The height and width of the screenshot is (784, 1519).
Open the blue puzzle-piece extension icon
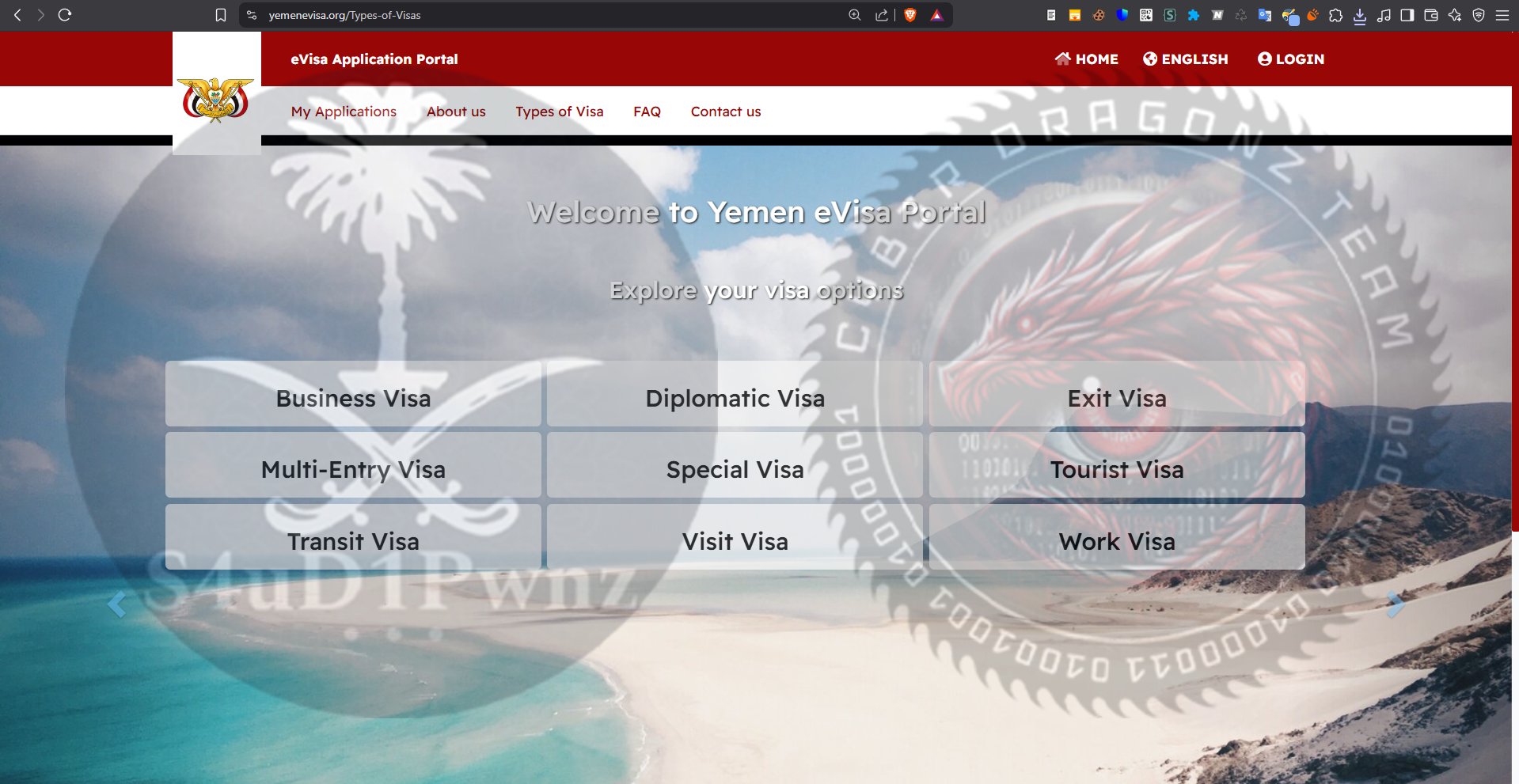(x=1194, y=15)
